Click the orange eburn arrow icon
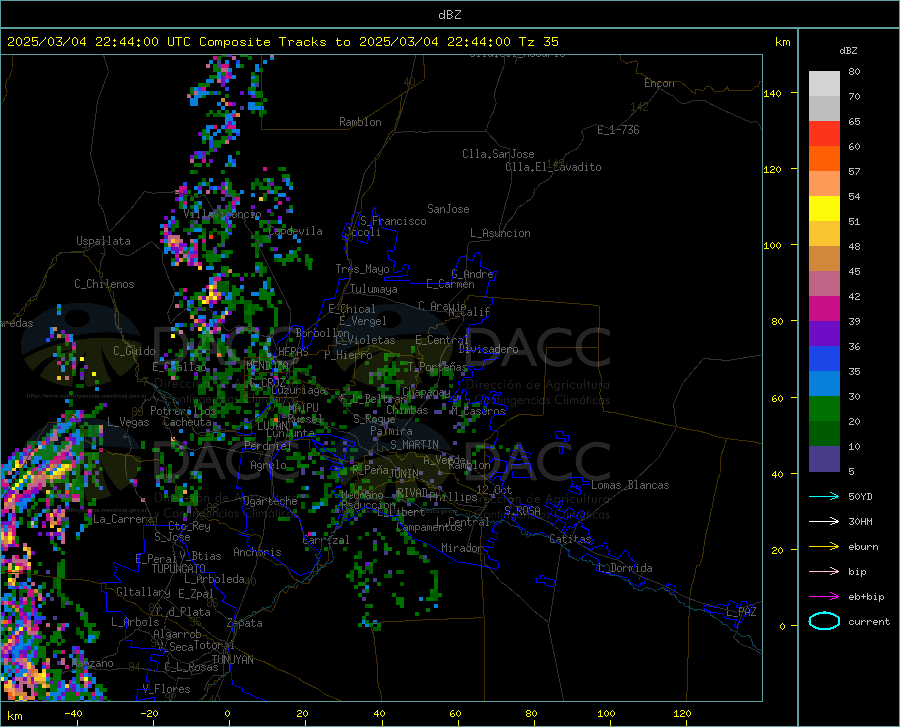 tap(824, 547)
